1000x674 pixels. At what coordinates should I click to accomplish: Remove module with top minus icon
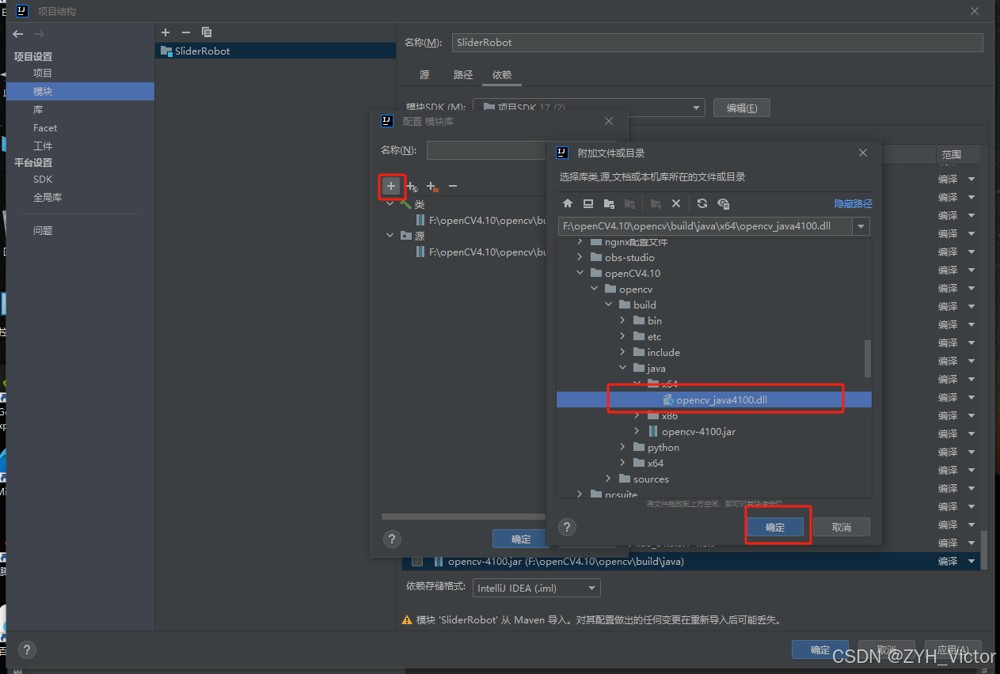point(186,32)
